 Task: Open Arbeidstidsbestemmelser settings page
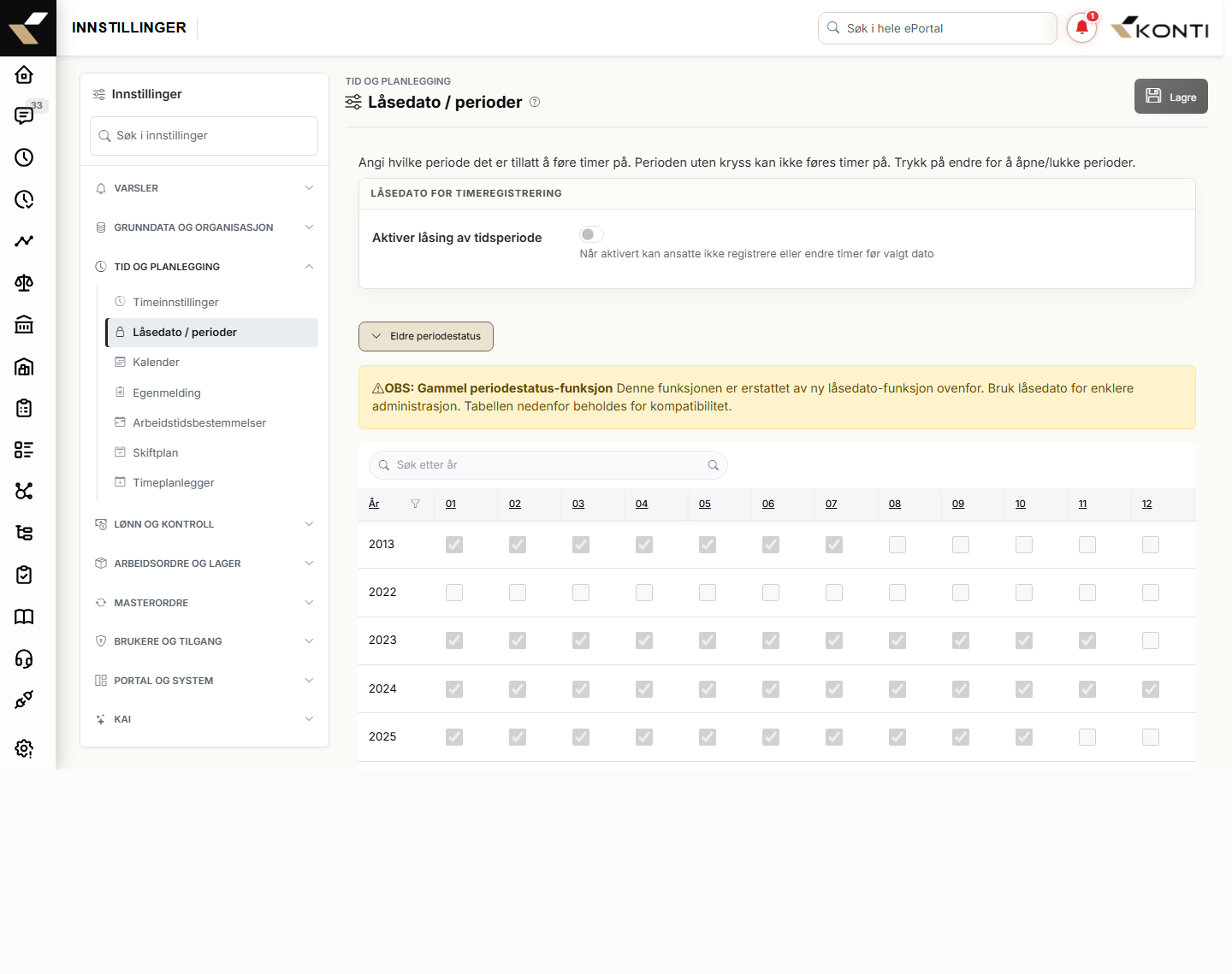[212, 422]
